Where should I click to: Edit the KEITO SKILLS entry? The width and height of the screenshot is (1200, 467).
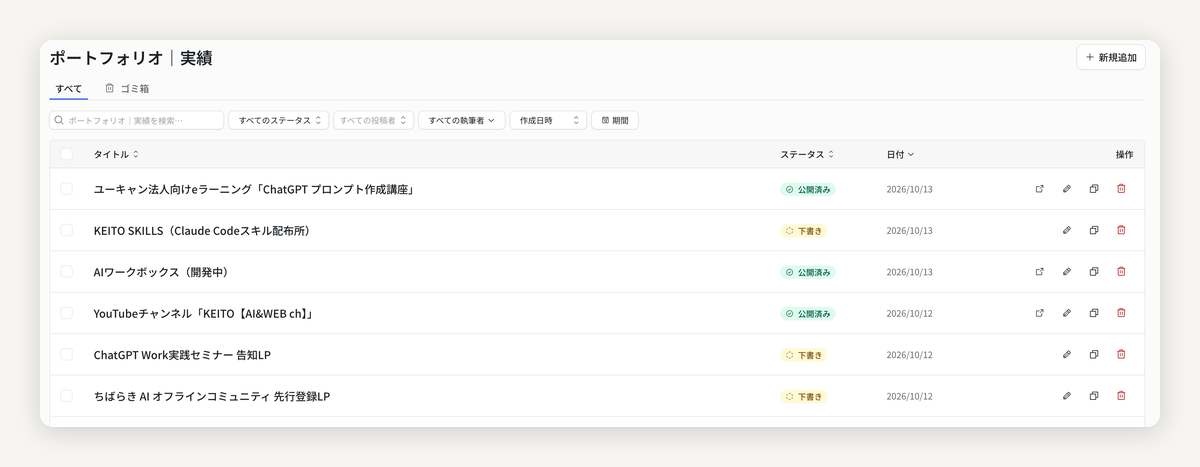pyautogui.click(x=1067, y=230)
